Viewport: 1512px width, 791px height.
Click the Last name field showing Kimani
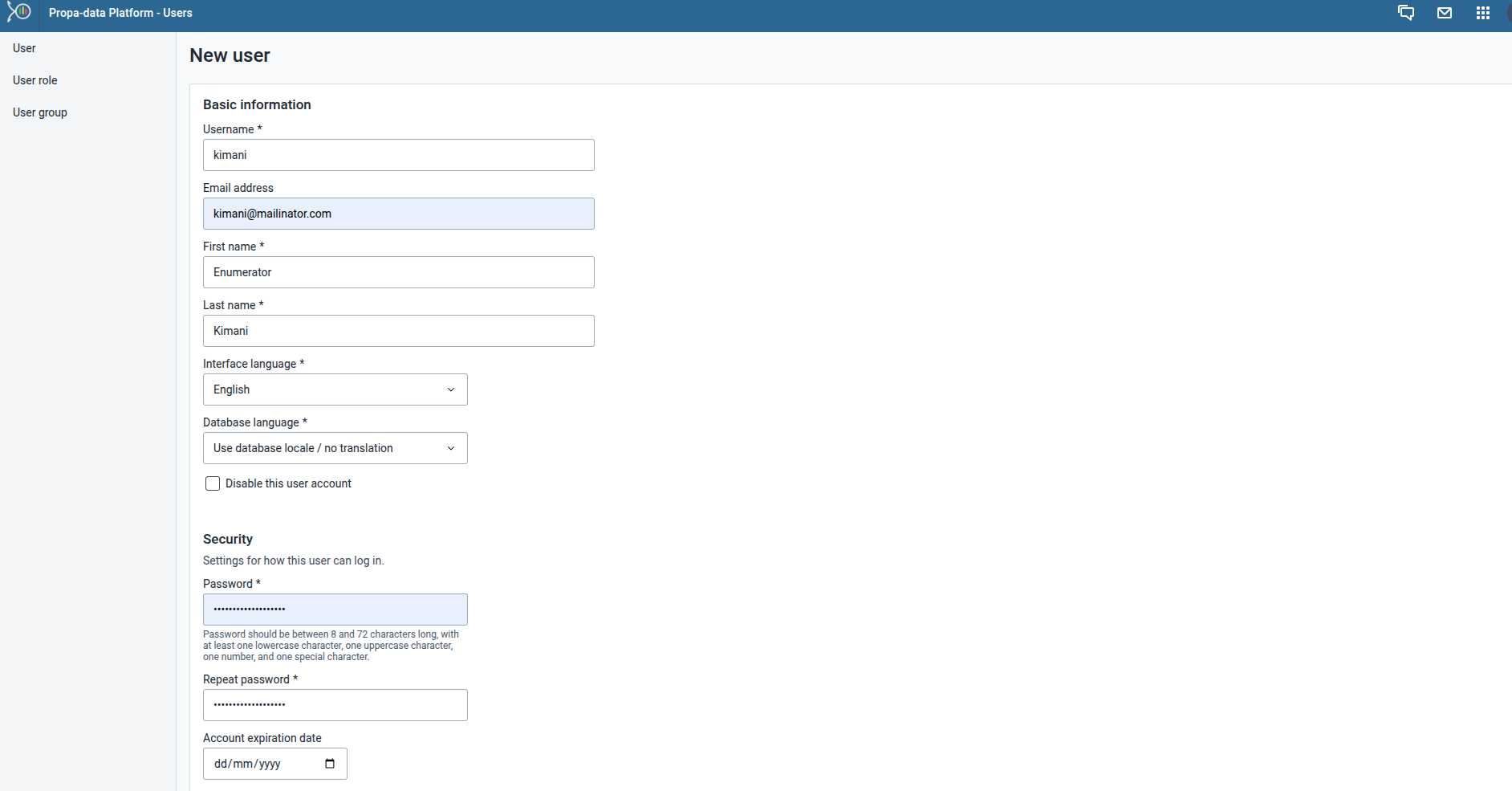398,331
